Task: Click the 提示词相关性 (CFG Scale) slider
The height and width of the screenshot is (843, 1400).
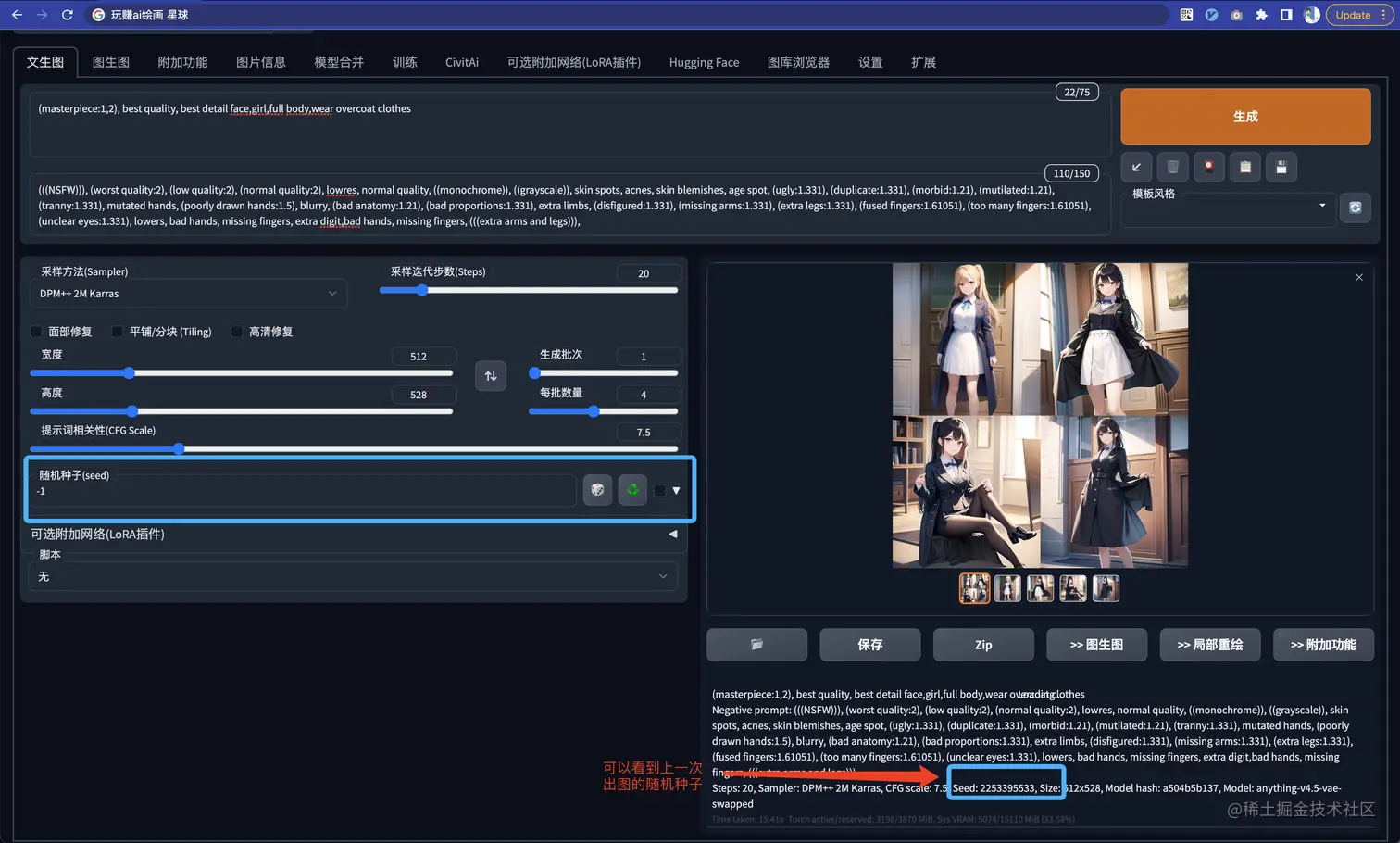Action: point(355,448)
